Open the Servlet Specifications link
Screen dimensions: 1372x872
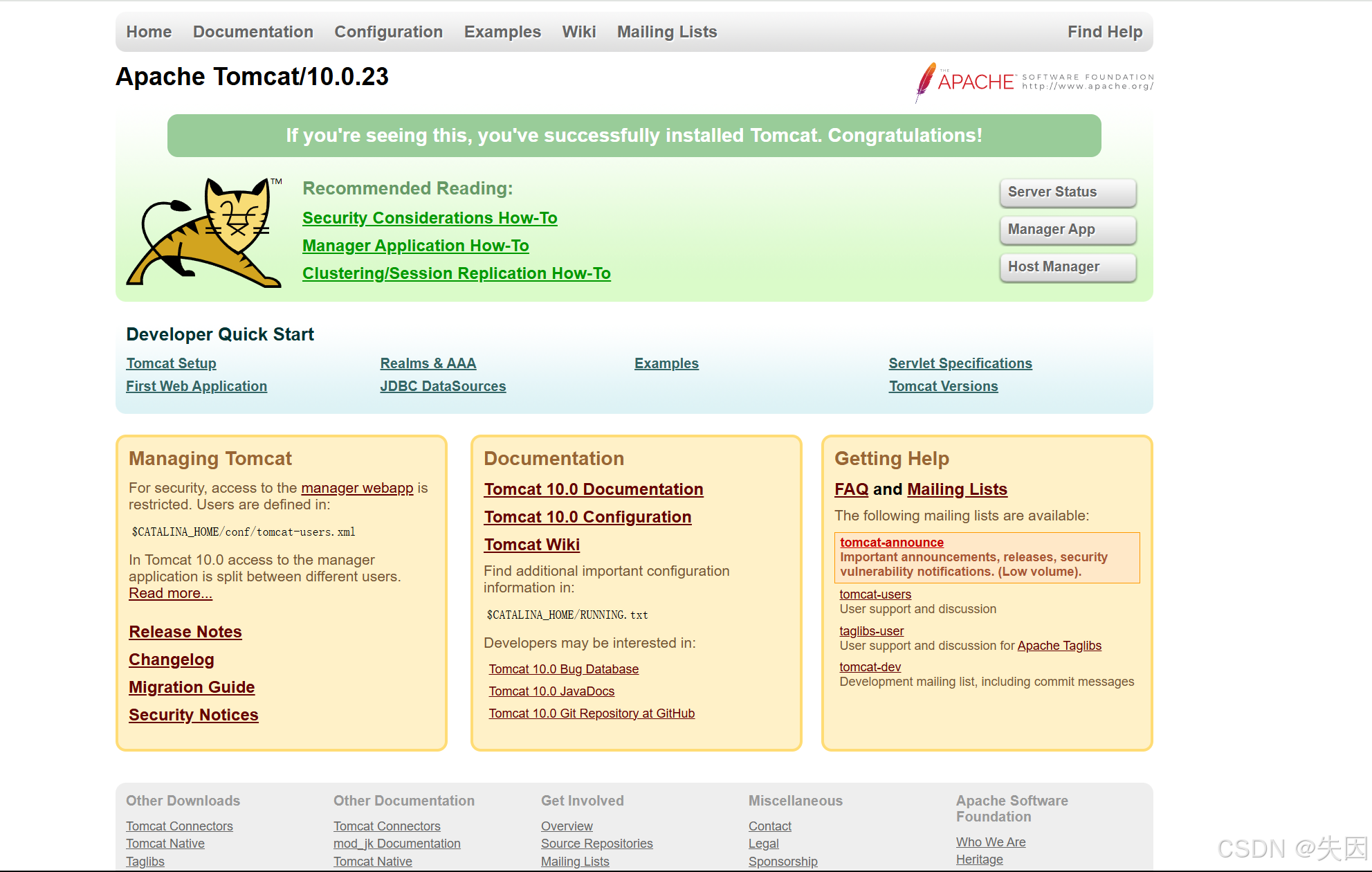pyautogui.click(x=960, y=363)
